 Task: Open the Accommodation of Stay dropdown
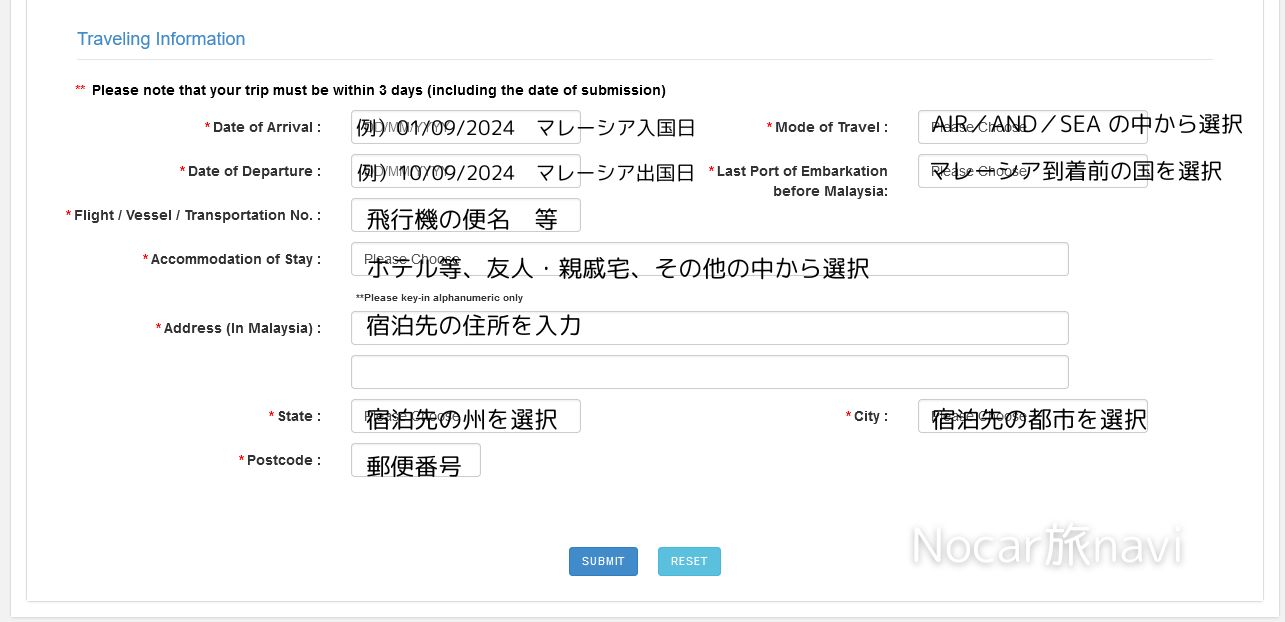pos(710,259)
